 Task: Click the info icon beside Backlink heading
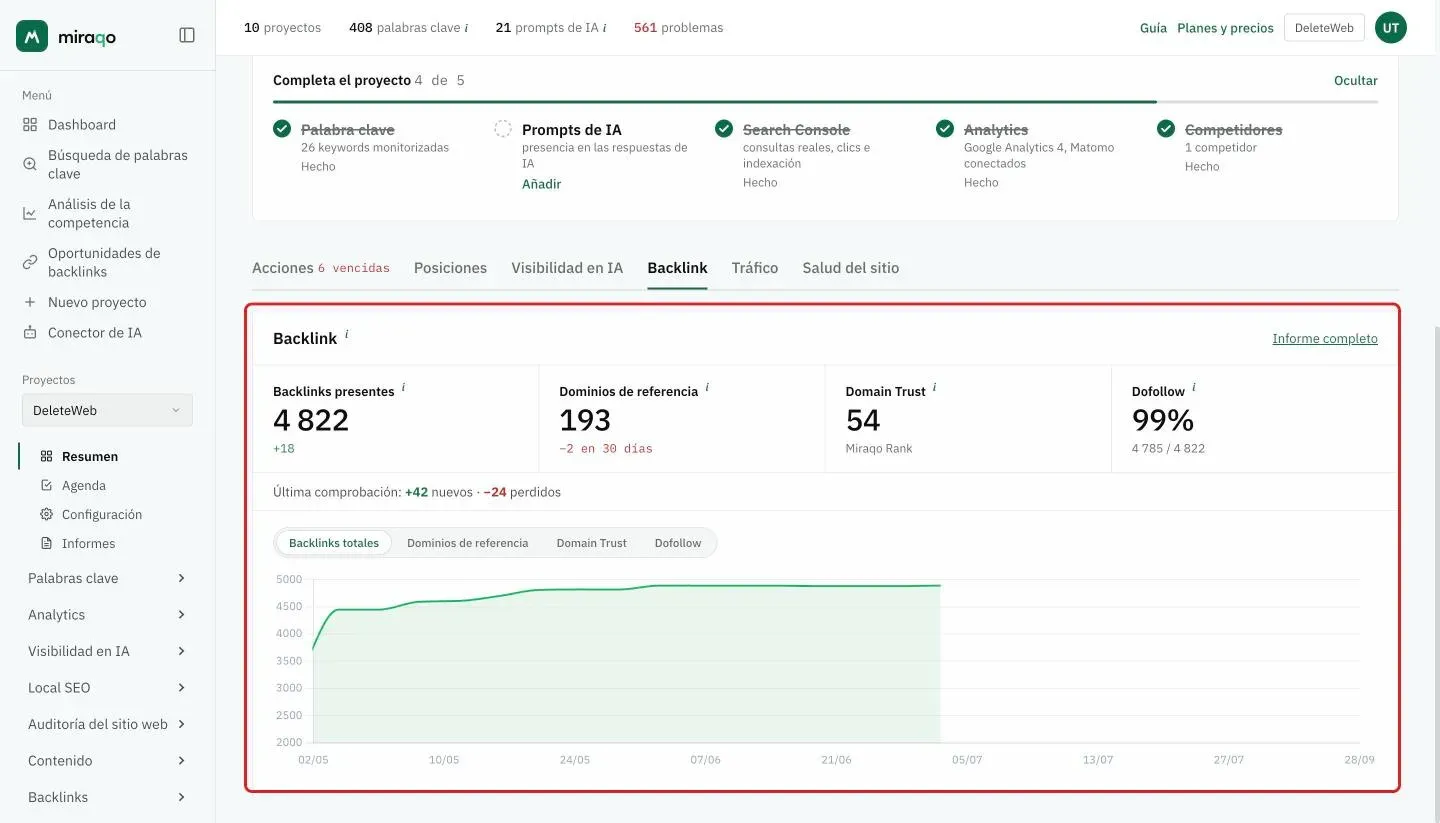tap(347, 334)
